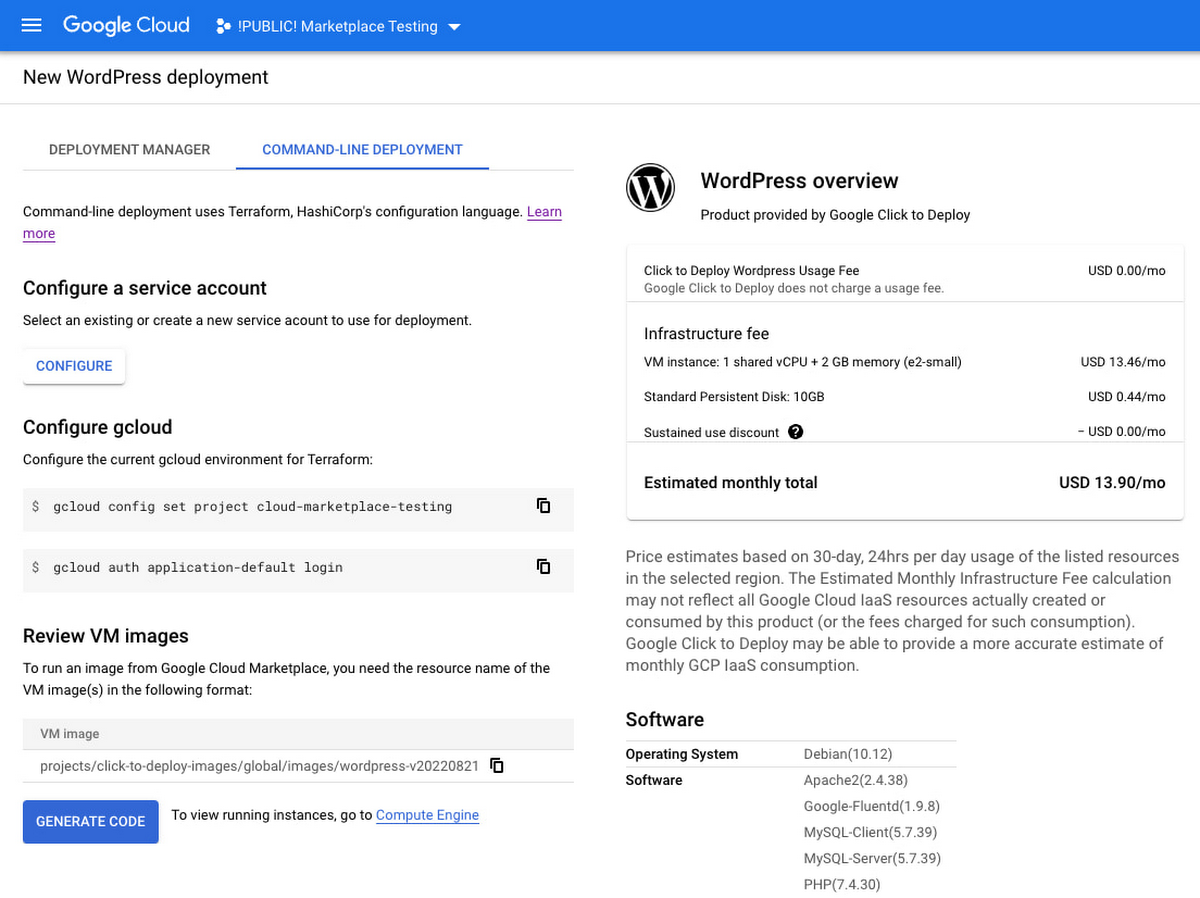Click the CONFIGURE button
This screenshot has height=898, width=1200.
point(74,366)
